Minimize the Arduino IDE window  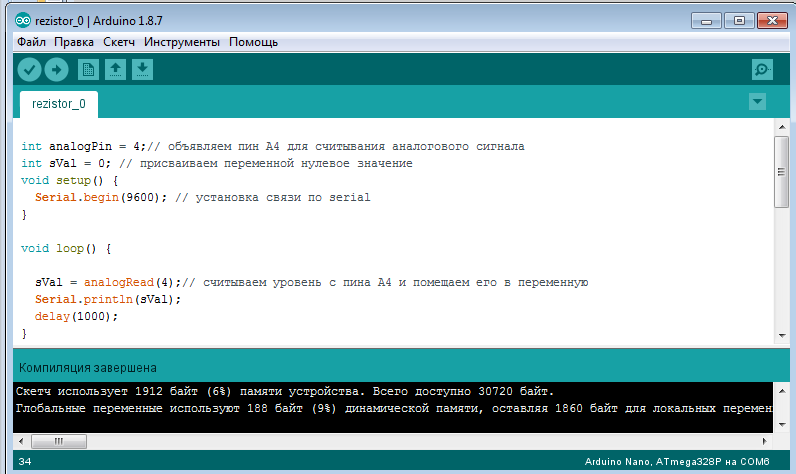(706, 21)
